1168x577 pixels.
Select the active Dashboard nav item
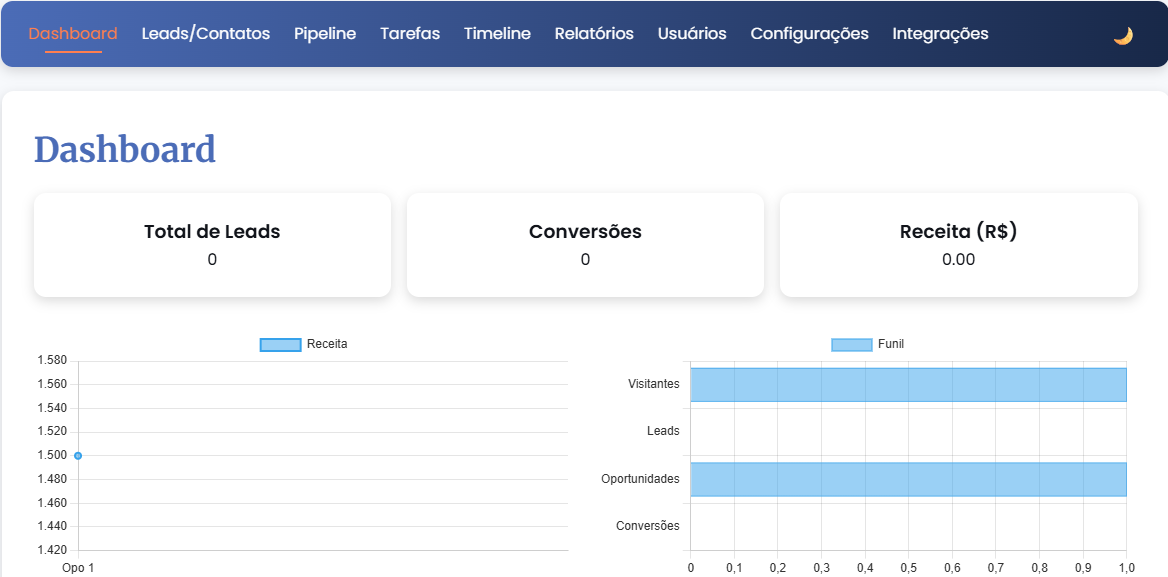tap(72, 33)
